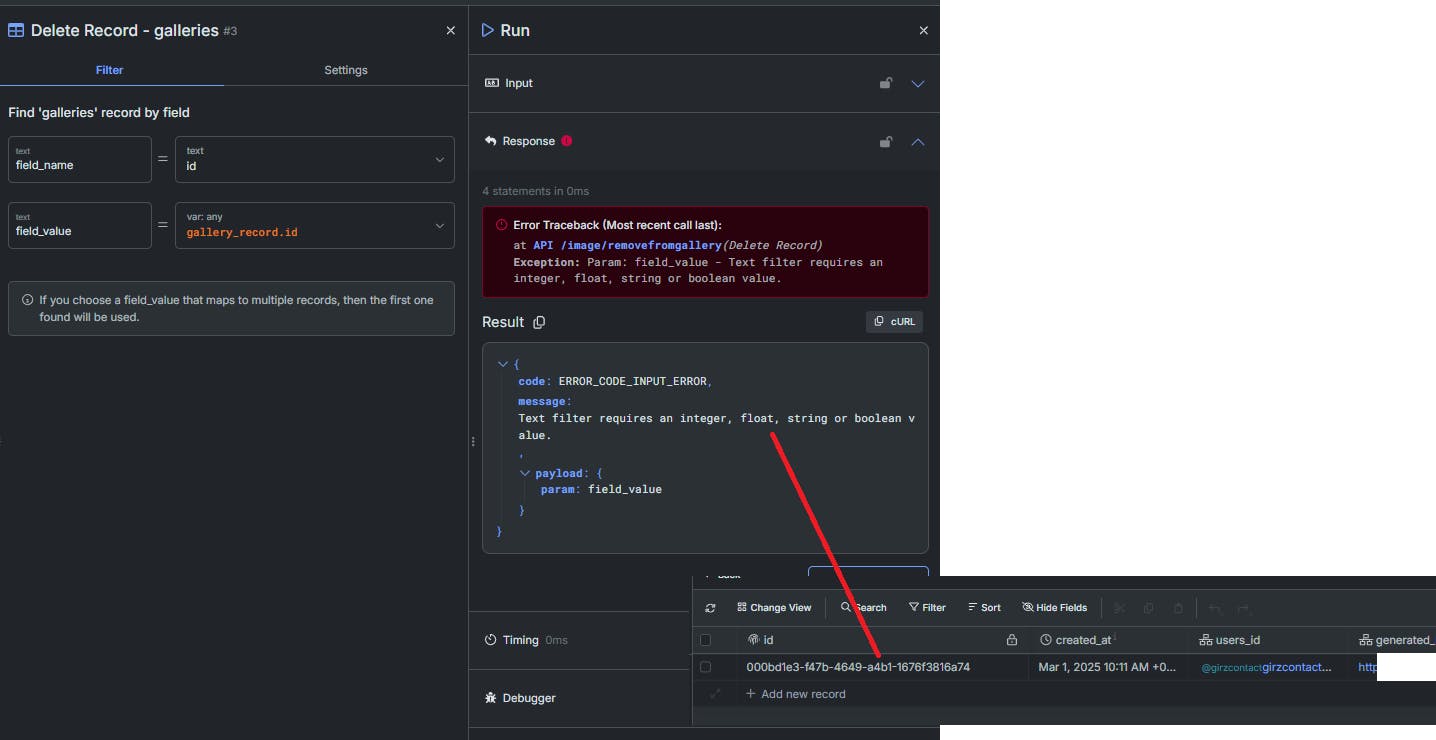The height and width of the screenshot is (740, 1436).
Task: Select the field_name text input
Action: 80,160
